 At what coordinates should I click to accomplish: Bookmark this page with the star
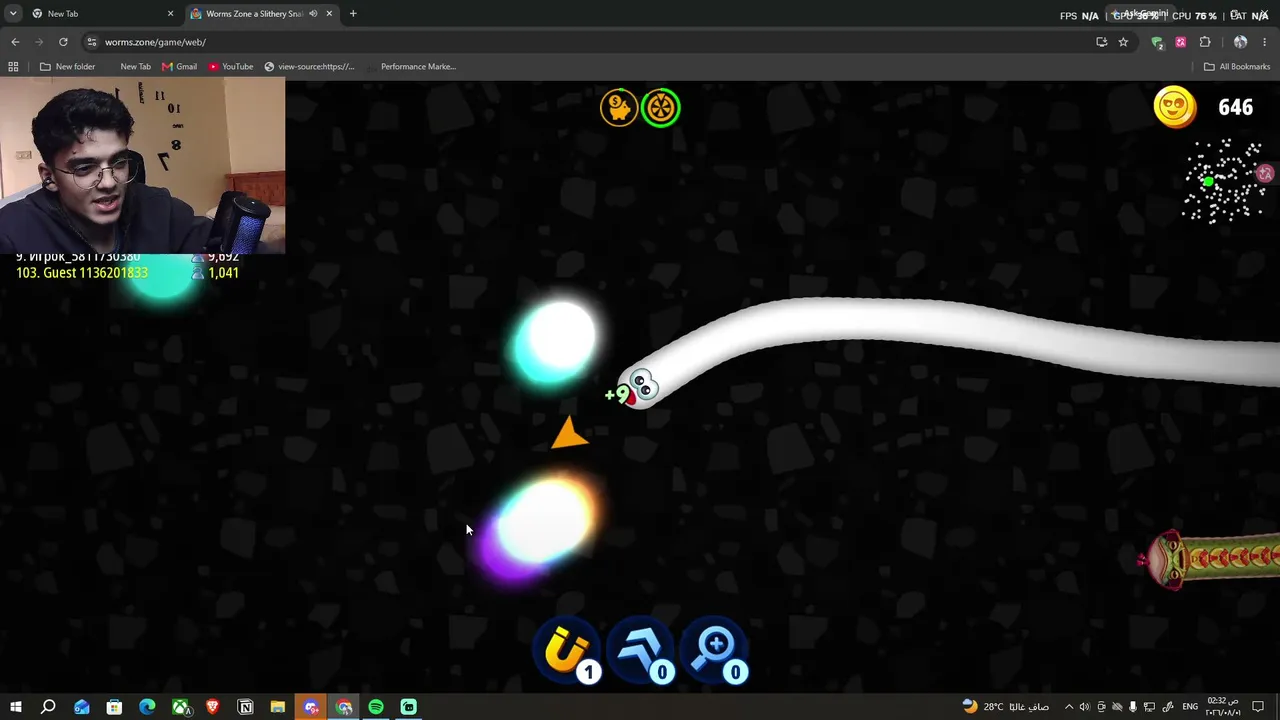[1123, 42]
